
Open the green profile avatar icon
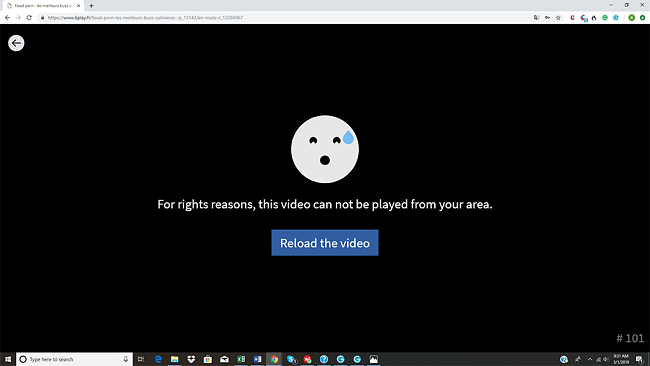tap(631, 18)
